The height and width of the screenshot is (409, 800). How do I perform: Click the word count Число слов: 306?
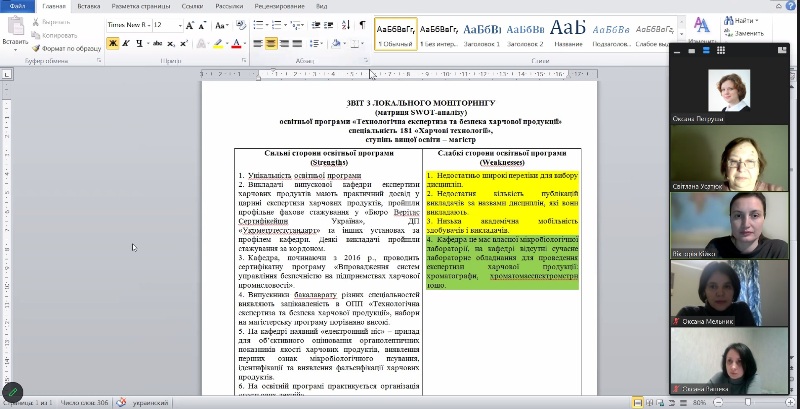(84, 403)
